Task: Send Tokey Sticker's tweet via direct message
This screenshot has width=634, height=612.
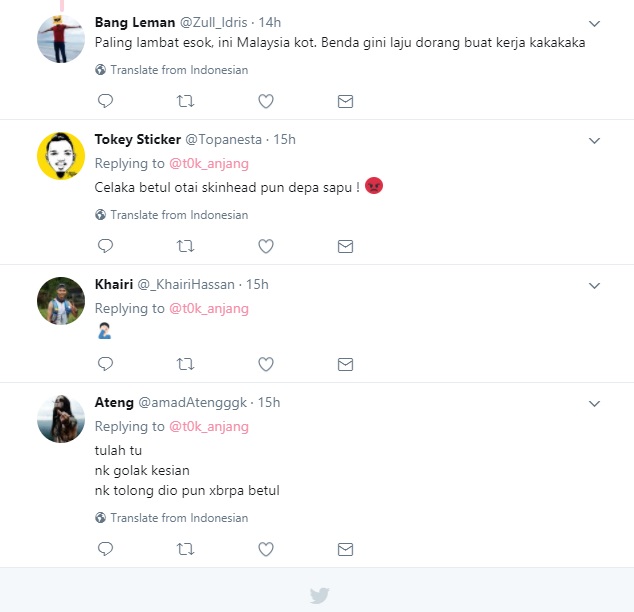Action: pyautogui.click(x=345, y=246)
